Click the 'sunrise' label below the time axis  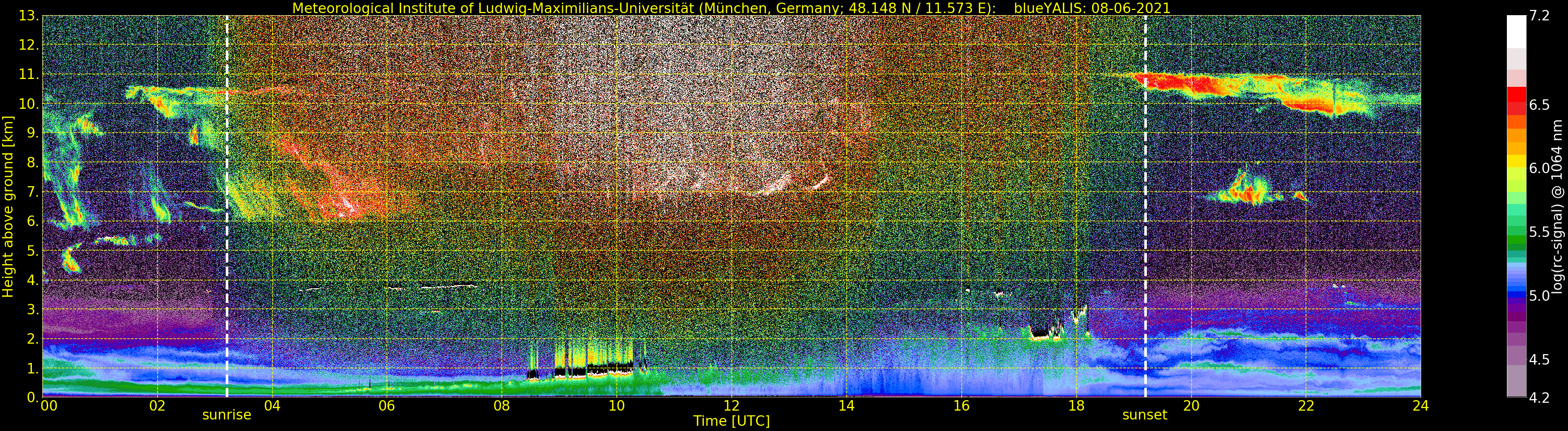(226, 415)
